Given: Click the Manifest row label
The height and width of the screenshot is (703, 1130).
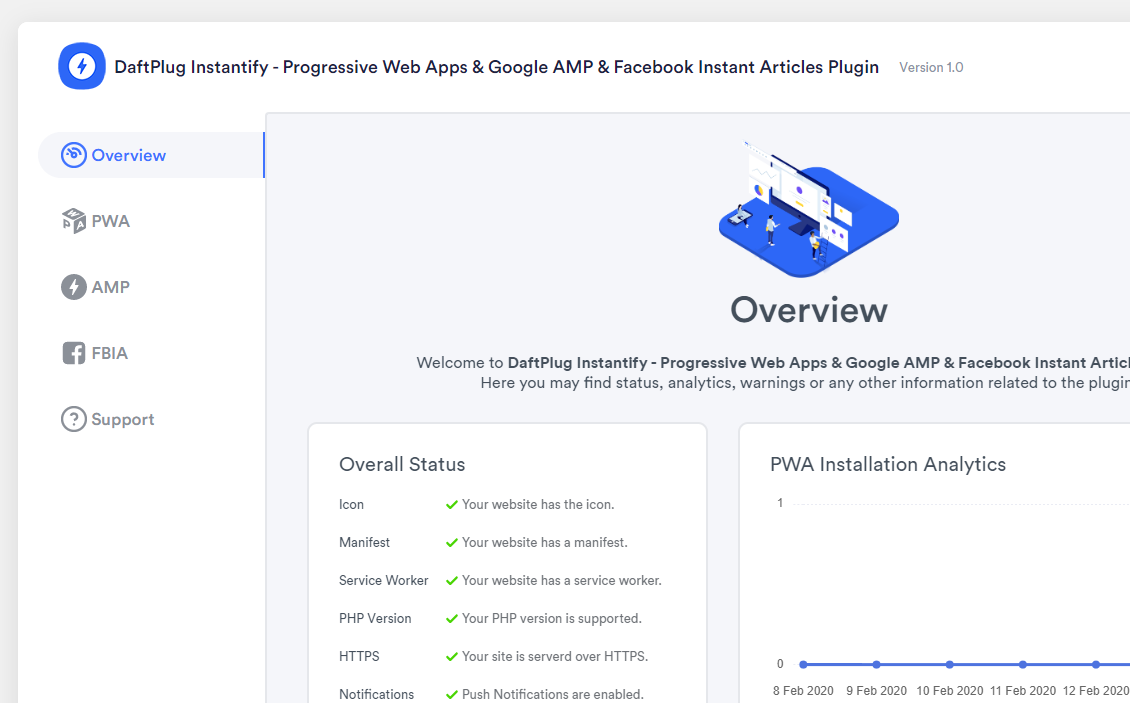Looking at the screenshot, I should tap(365, 542).
